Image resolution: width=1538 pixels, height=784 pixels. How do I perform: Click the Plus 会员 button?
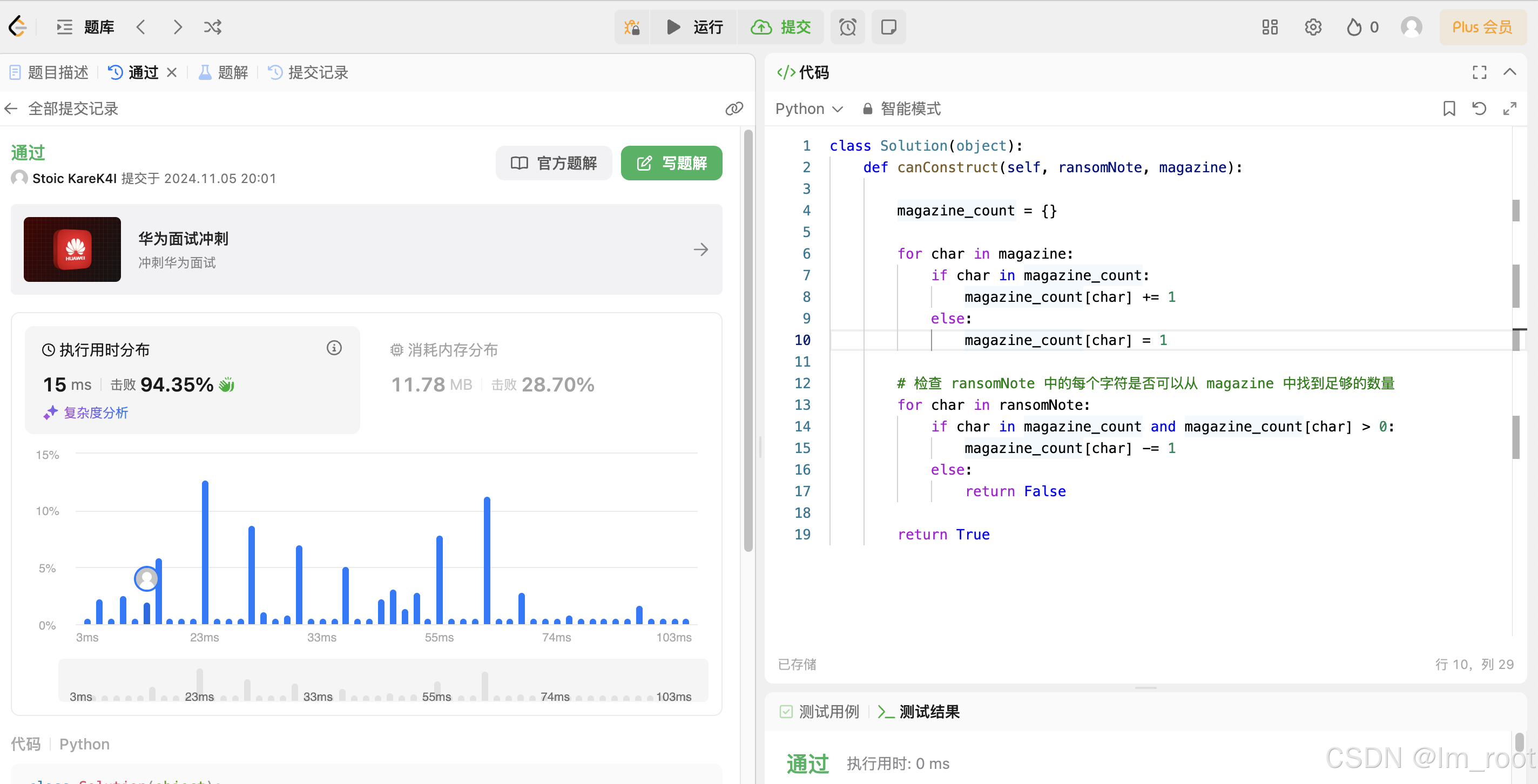[1482, 27]
